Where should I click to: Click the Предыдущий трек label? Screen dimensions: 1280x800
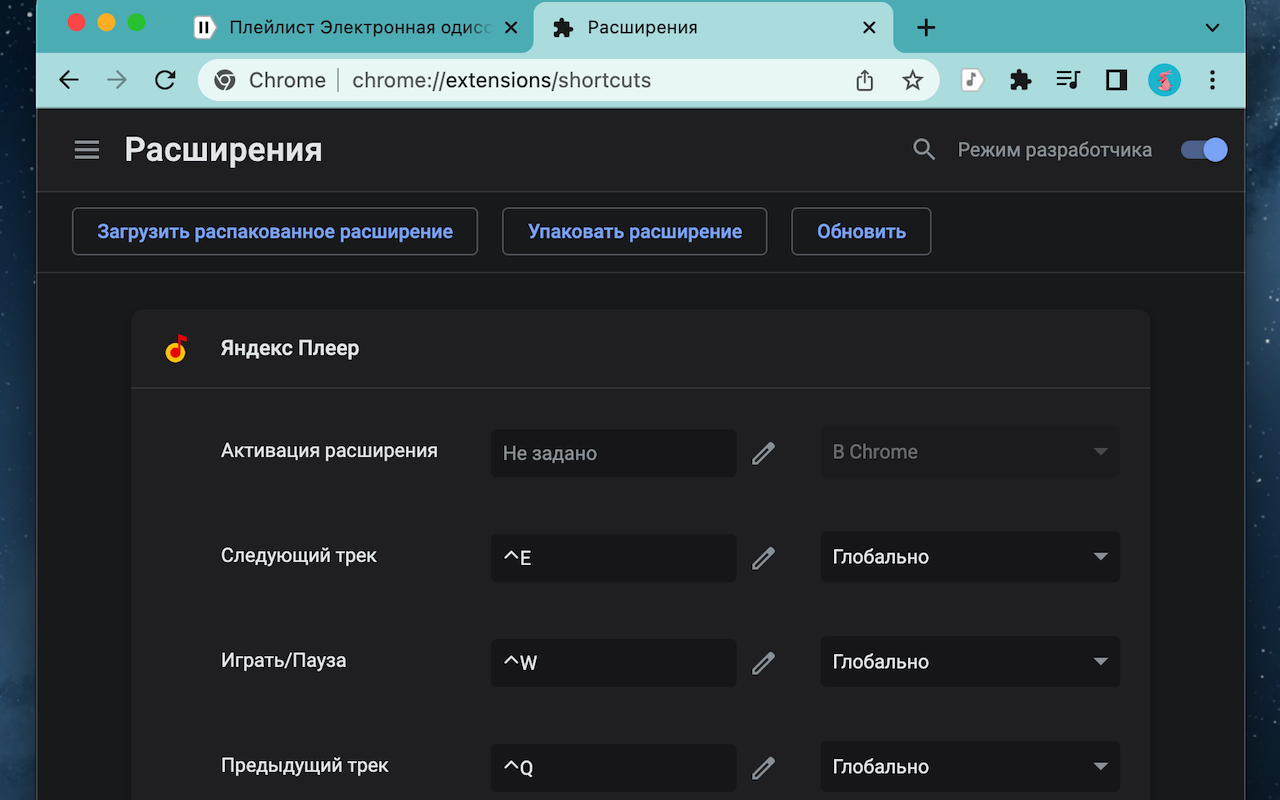click(305, 766)
